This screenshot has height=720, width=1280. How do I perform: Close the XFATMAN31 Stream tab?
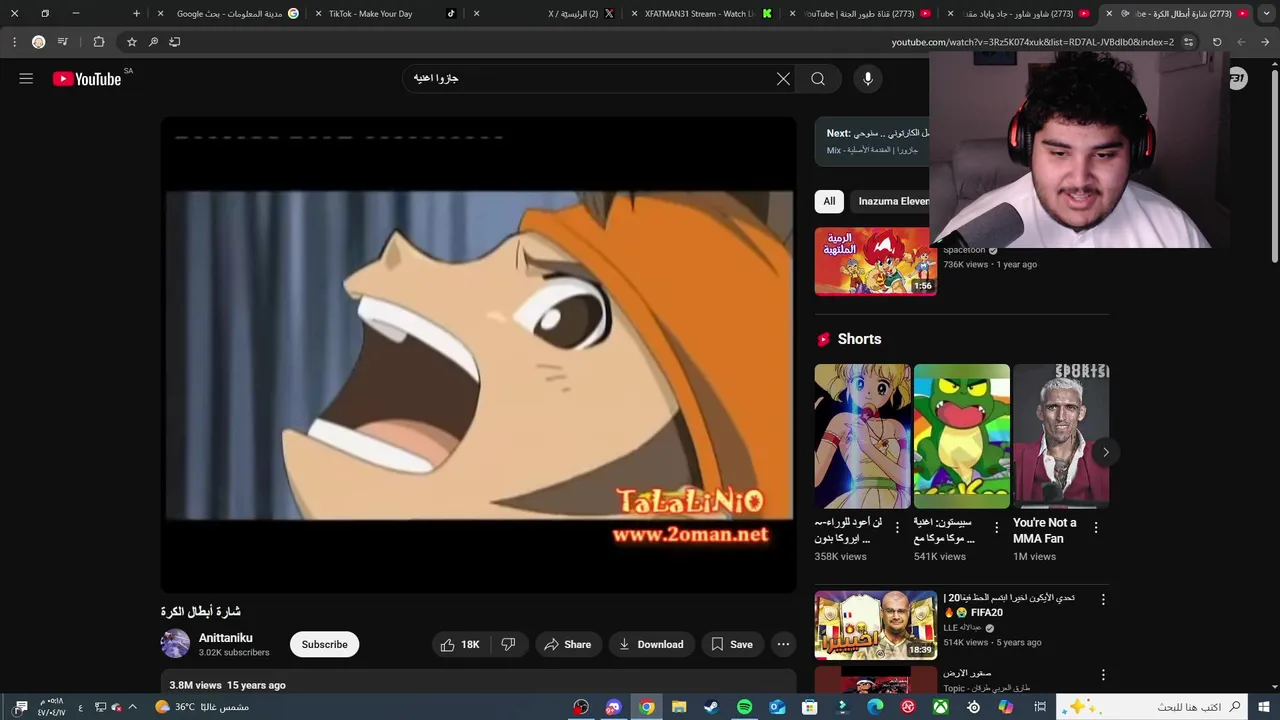click(634, 14)
